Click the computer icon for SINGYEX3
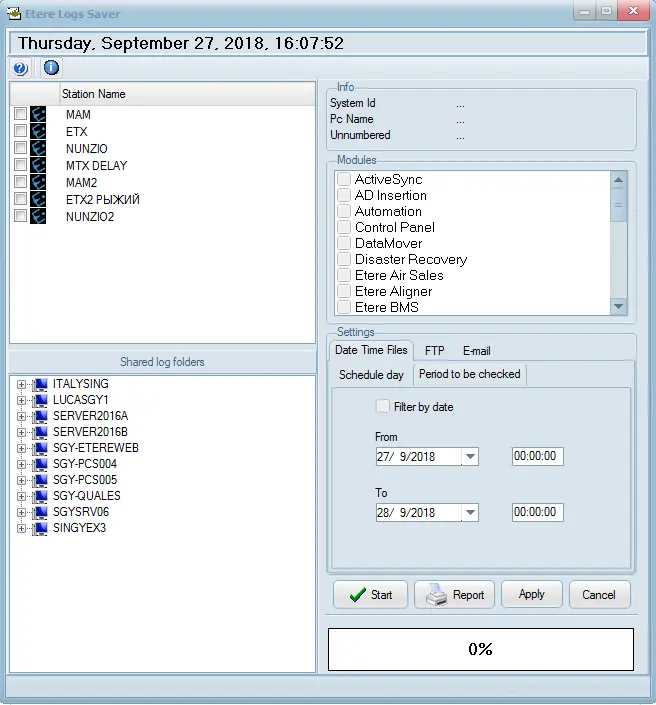Screen dimensions: 656x705 pyautogui.click(x=40, y=528)
